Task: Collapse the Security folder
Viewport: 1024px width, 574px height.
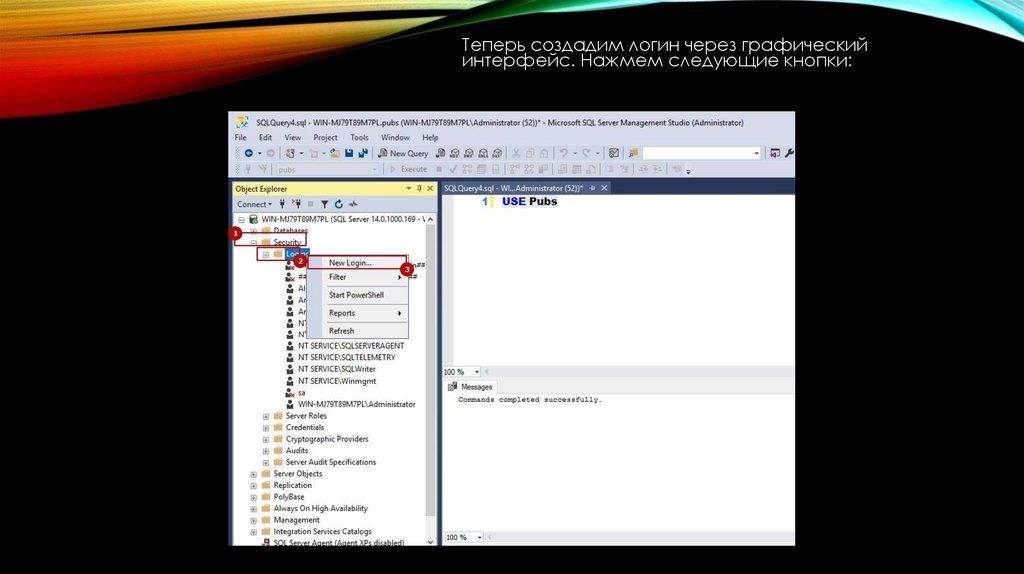Action: (x=253, y=242)
